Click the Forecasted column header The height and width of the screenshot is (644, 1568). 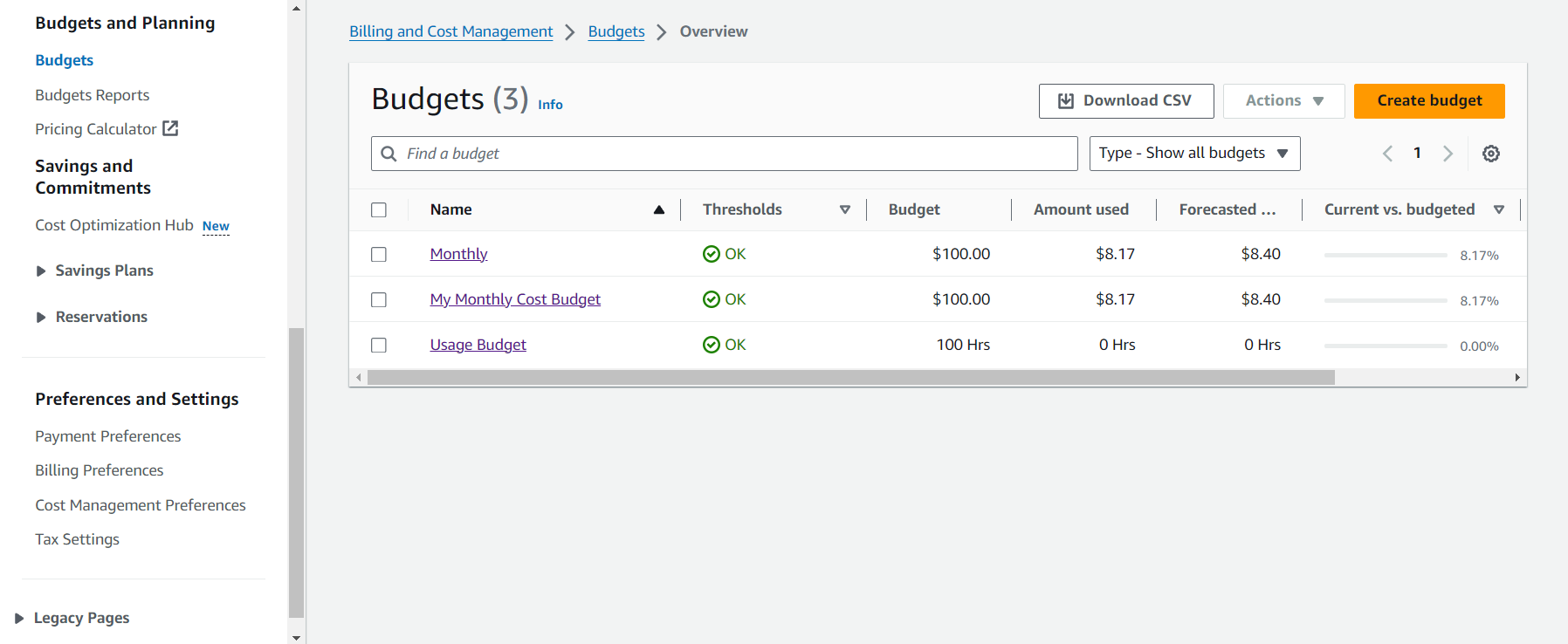click(x=1228, y=209)
